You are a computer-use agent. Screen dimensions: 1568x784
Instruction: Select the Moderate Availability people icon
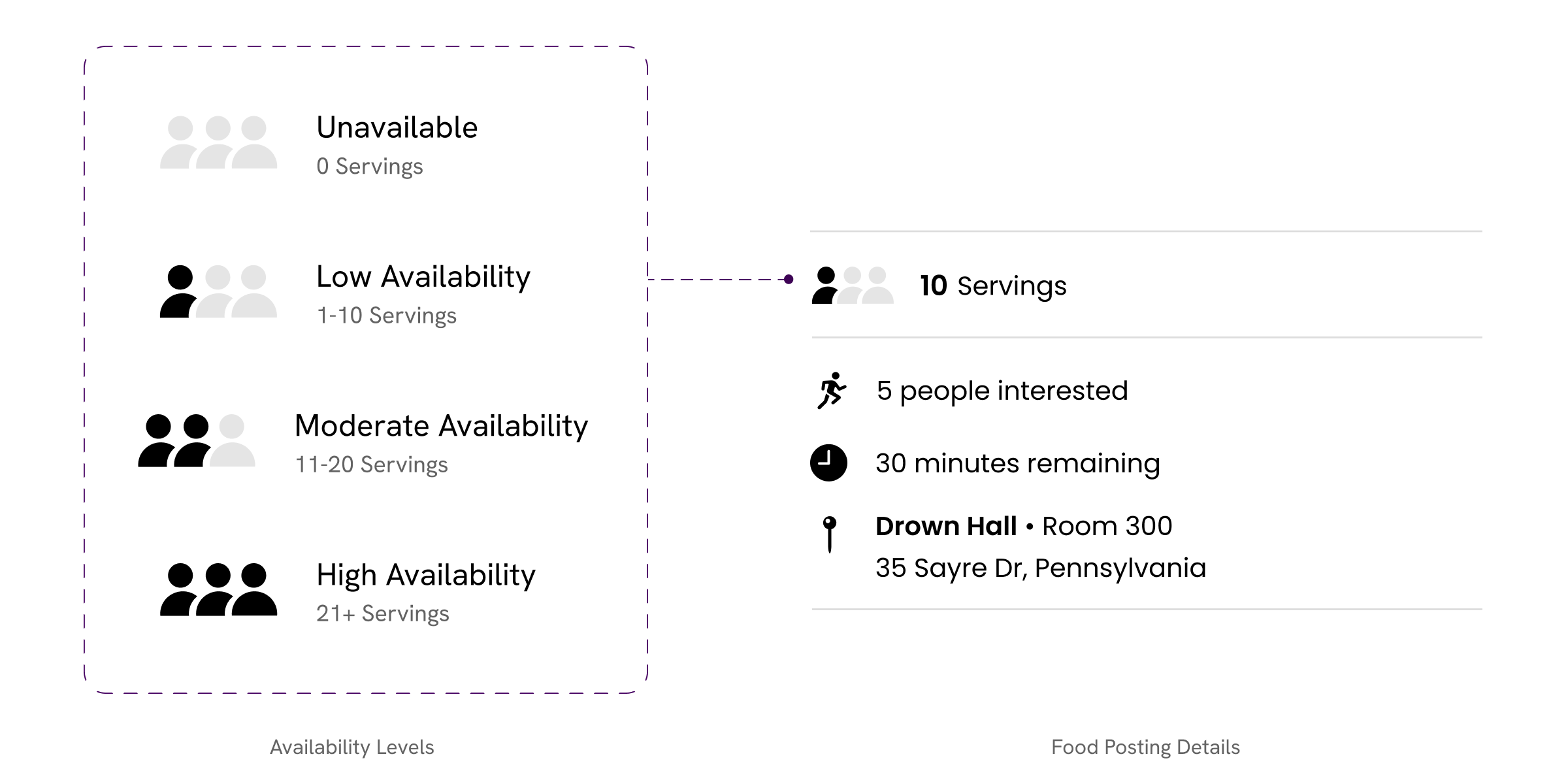(197, 440)
